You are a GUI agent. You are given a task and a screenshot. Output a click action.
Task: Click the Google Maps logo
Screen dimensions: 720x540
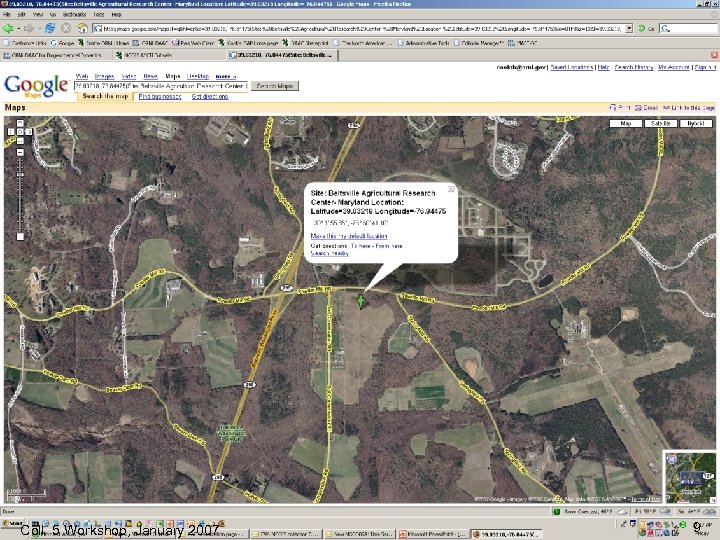coord(36,86)
